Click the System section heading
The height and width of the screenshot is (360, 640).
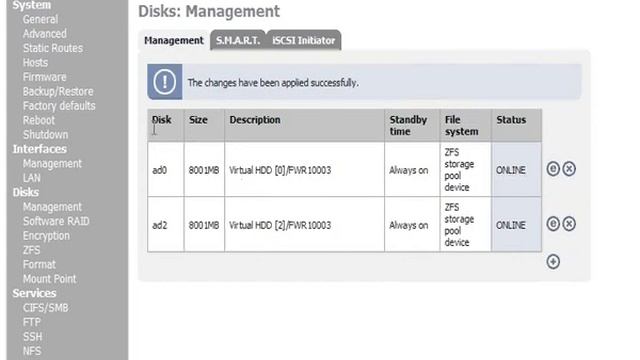point(31,5)
